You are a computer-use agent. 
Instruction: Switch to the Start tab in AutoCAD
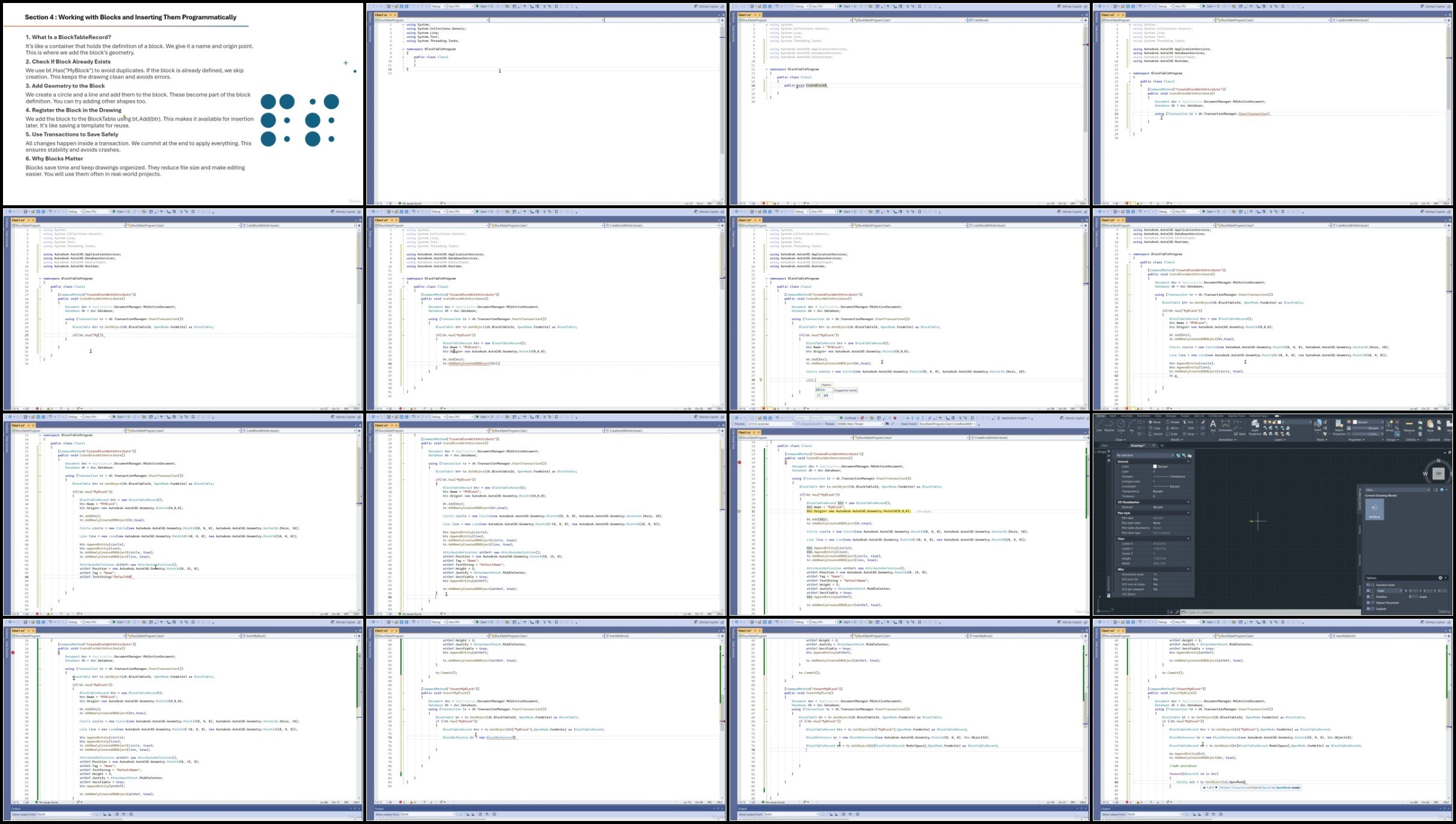click(1104, 445)
